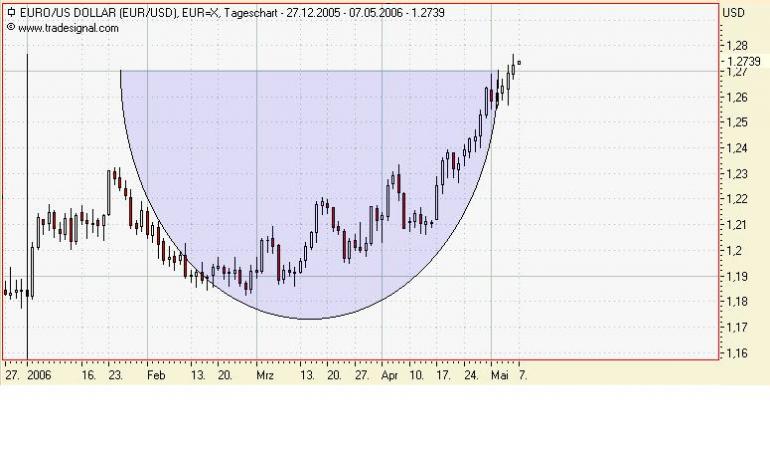Click the 7. date label after Mai
The image size is (770, 458).
[x=523, y=376]
